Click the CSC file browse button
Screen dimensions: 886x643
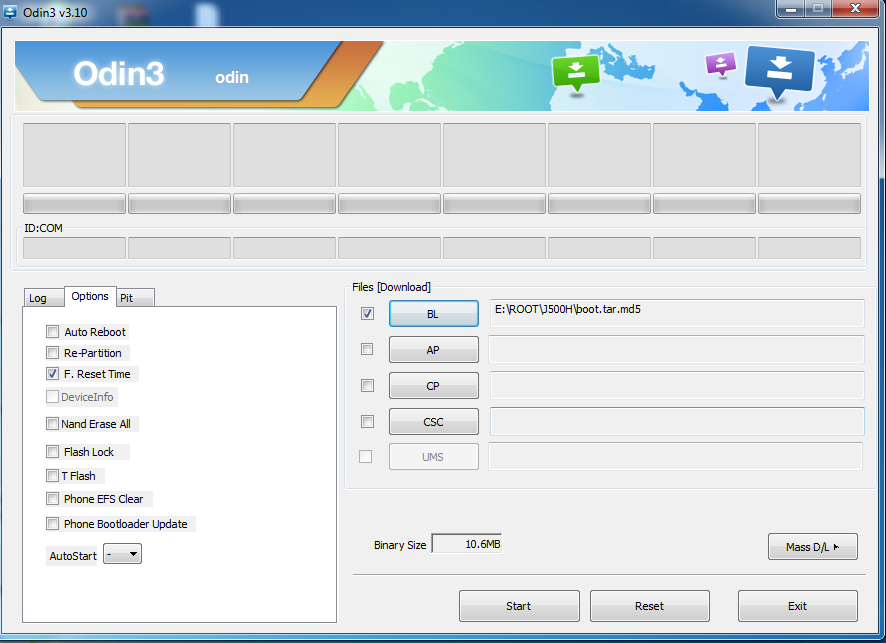(433, 422)
